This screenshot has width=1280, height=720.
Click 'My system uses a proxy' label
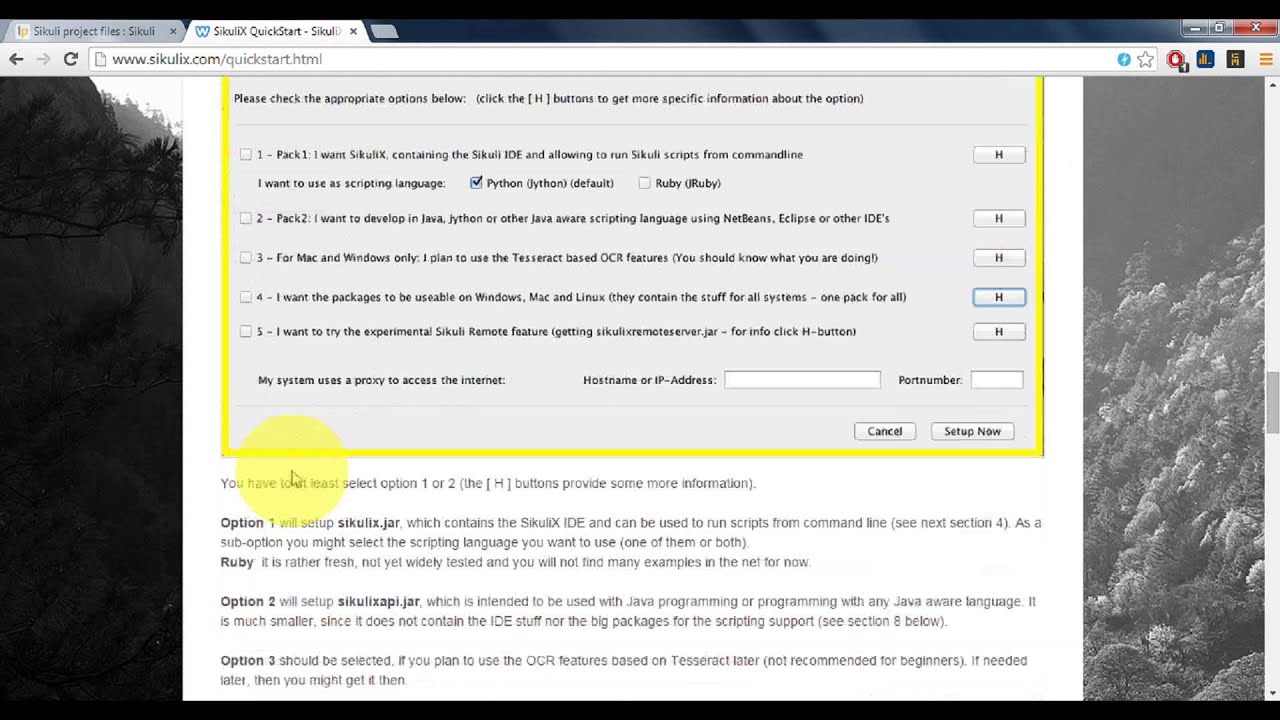(x=381, y=380)
